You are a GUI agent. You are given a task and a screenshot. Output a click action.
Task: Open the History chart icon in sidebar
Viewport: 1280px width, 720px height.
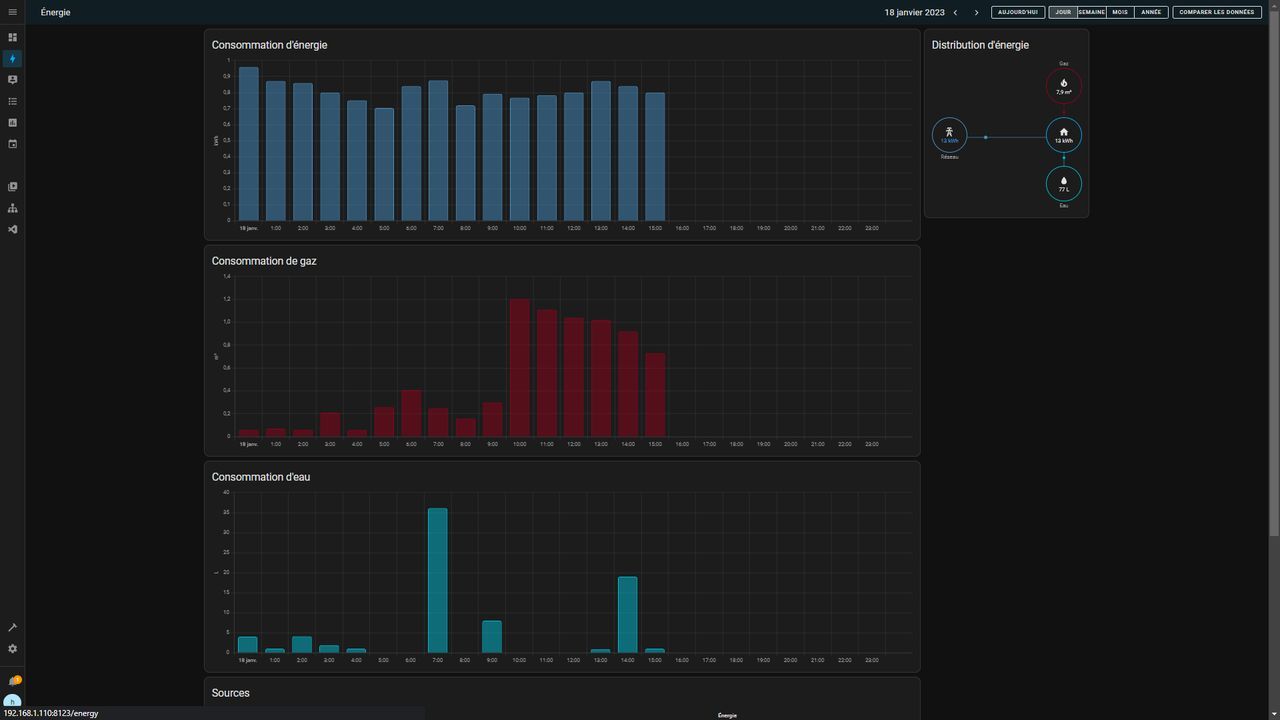click(x=12, y=123)
